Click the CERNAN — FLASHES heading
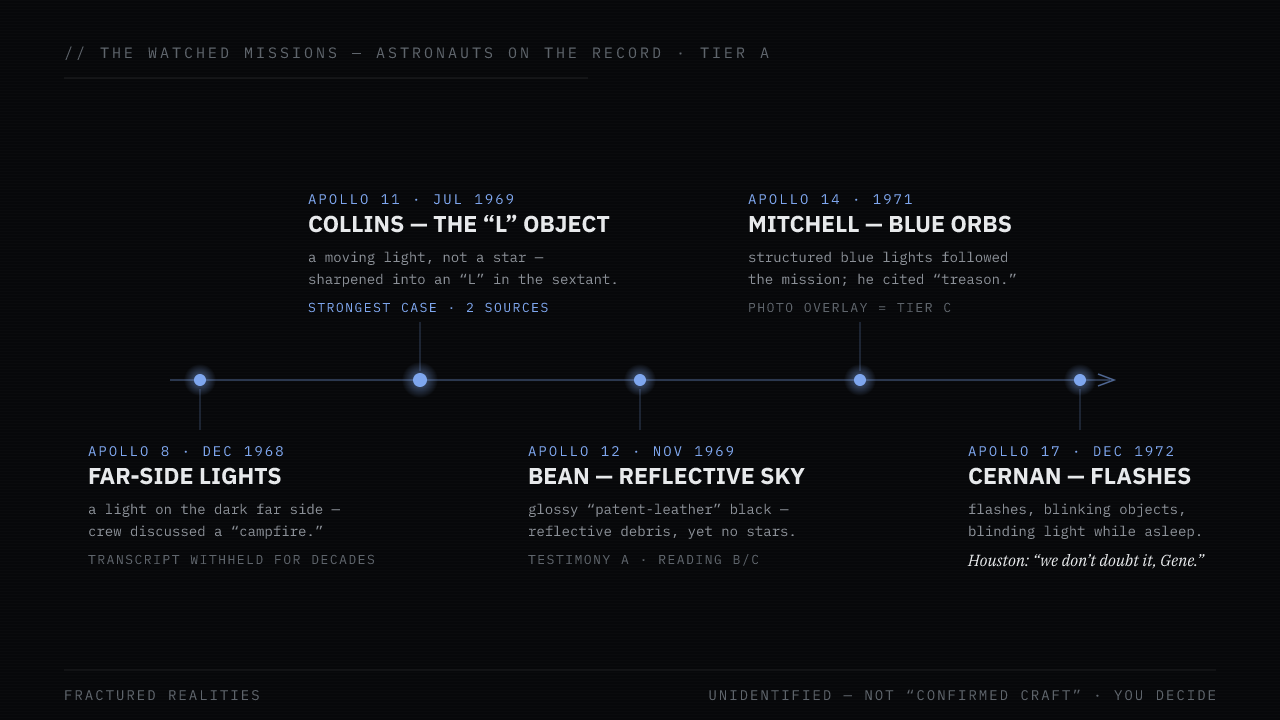The height and width of the screenshot is (720, 1280). [1079, 476]
